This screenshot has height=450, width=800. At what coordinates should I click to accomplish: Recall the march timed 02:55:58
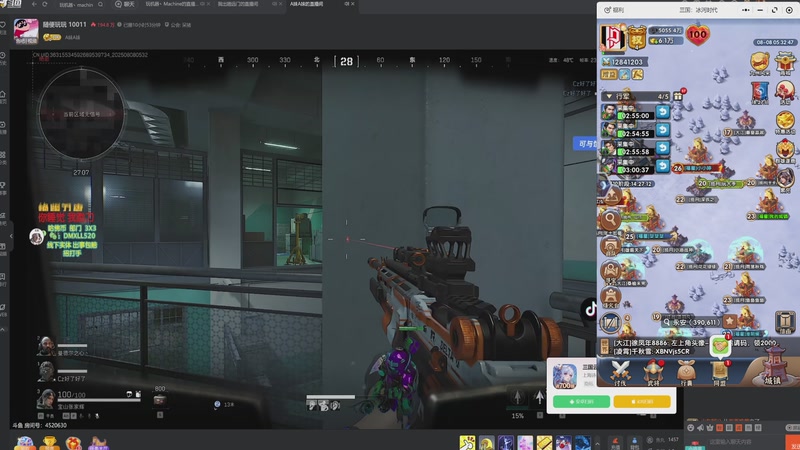click(x=663, y=148)
